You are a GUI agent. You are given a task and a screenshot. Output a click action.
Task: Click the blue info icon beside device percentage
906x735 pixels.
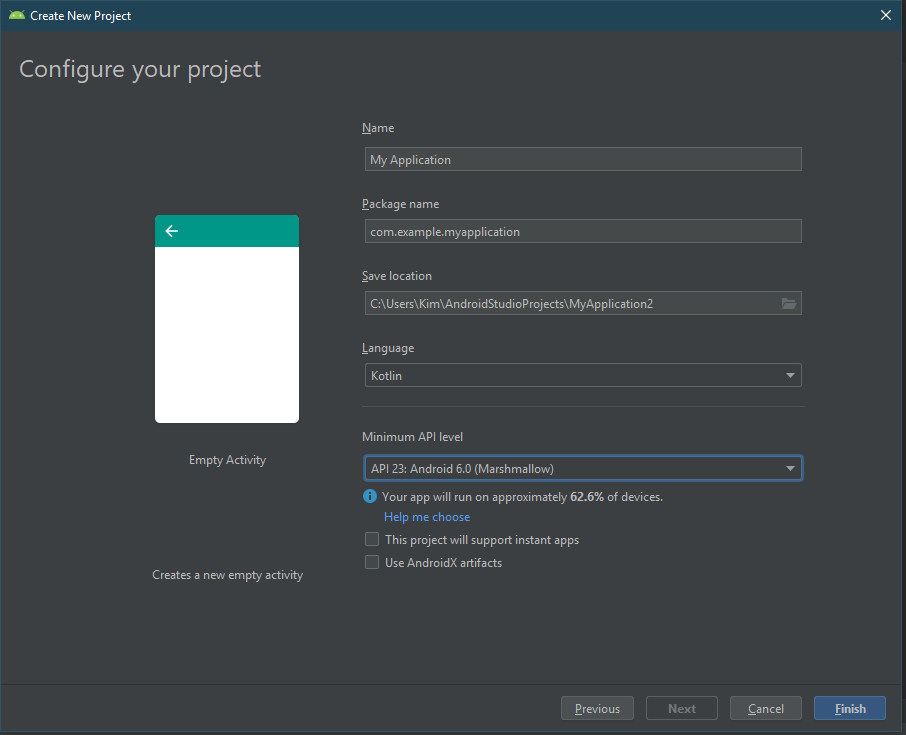(x=370, y=496)
